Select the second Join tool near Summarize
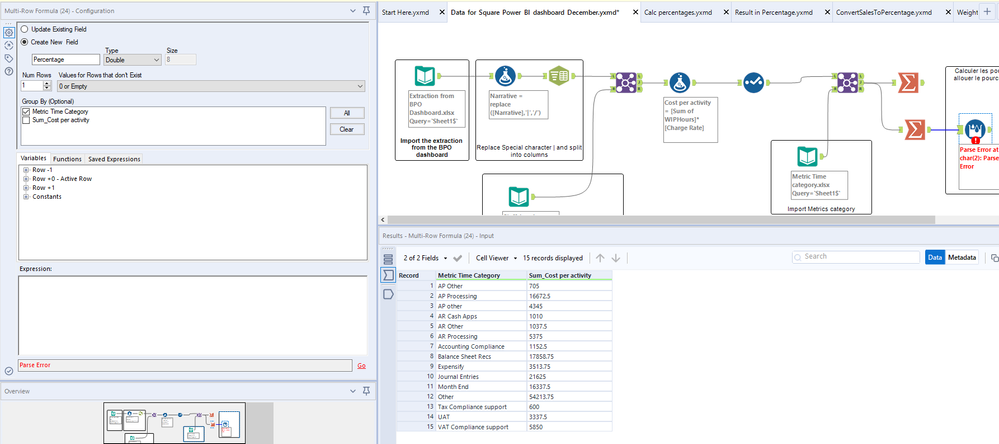Image resolution: width=999 pixels, height=444 pixels. click(x=846, y=82)
